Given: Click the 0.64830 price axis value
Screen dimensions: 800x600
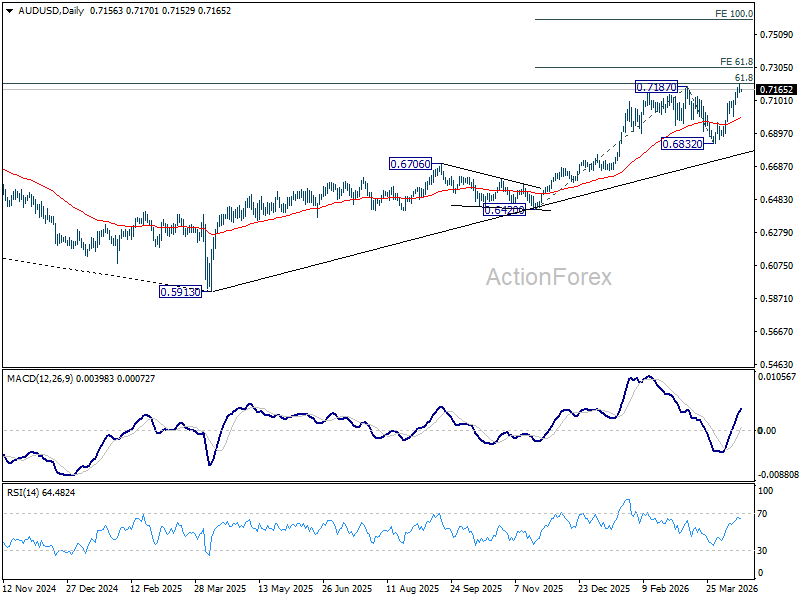Looking at the screenshot, I should tap(777, 199).
